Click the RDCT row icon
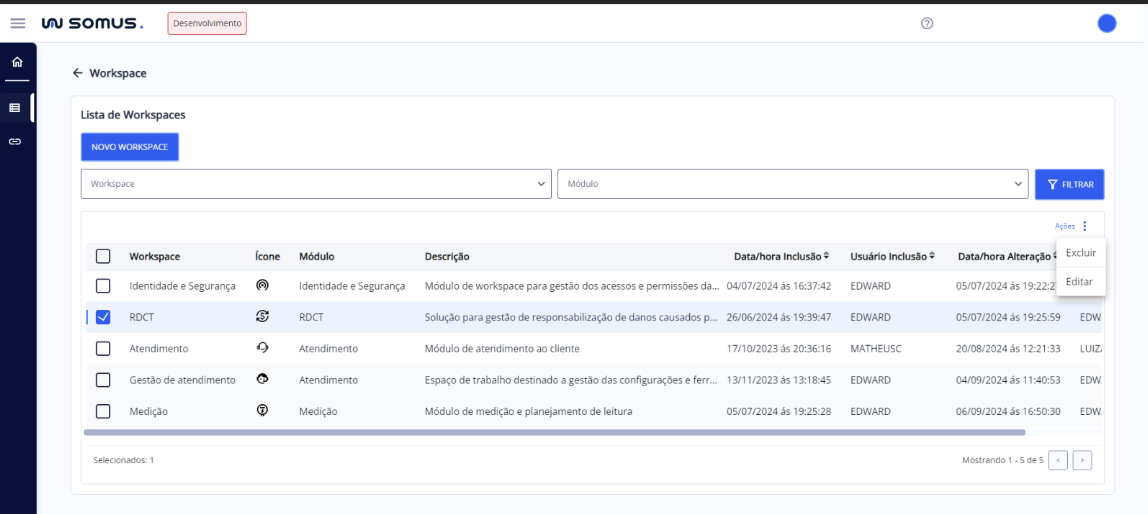1148x514 pixels. click(262, 317)
